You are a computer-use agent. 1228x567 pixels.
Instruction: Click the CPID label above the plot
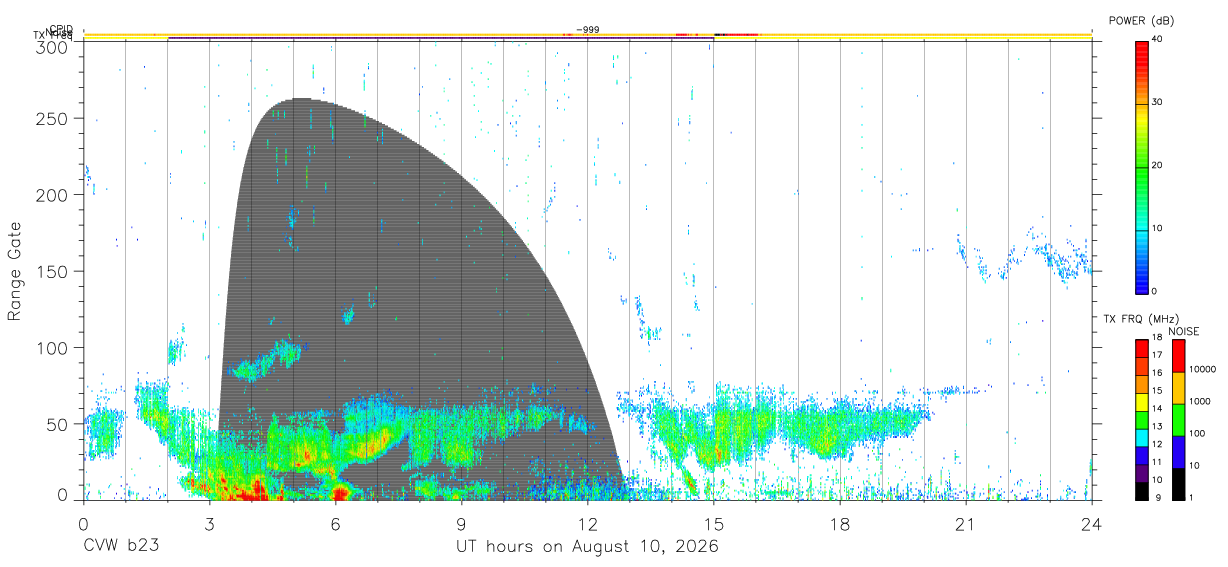61,29
